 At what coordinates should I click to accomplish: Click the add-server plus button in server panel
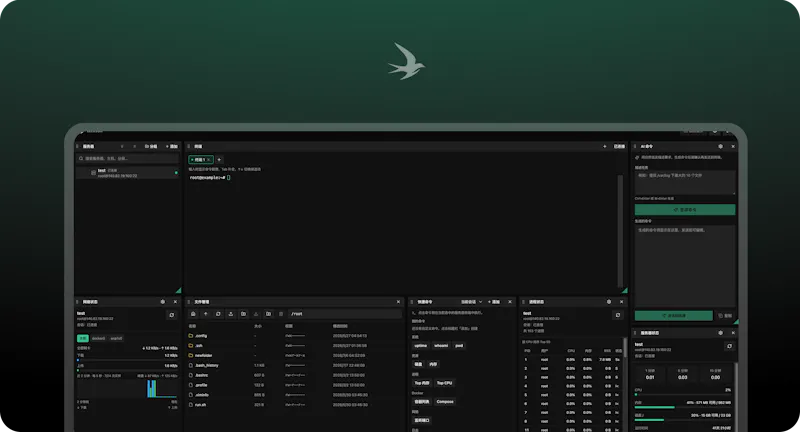(x=171, y=146)
